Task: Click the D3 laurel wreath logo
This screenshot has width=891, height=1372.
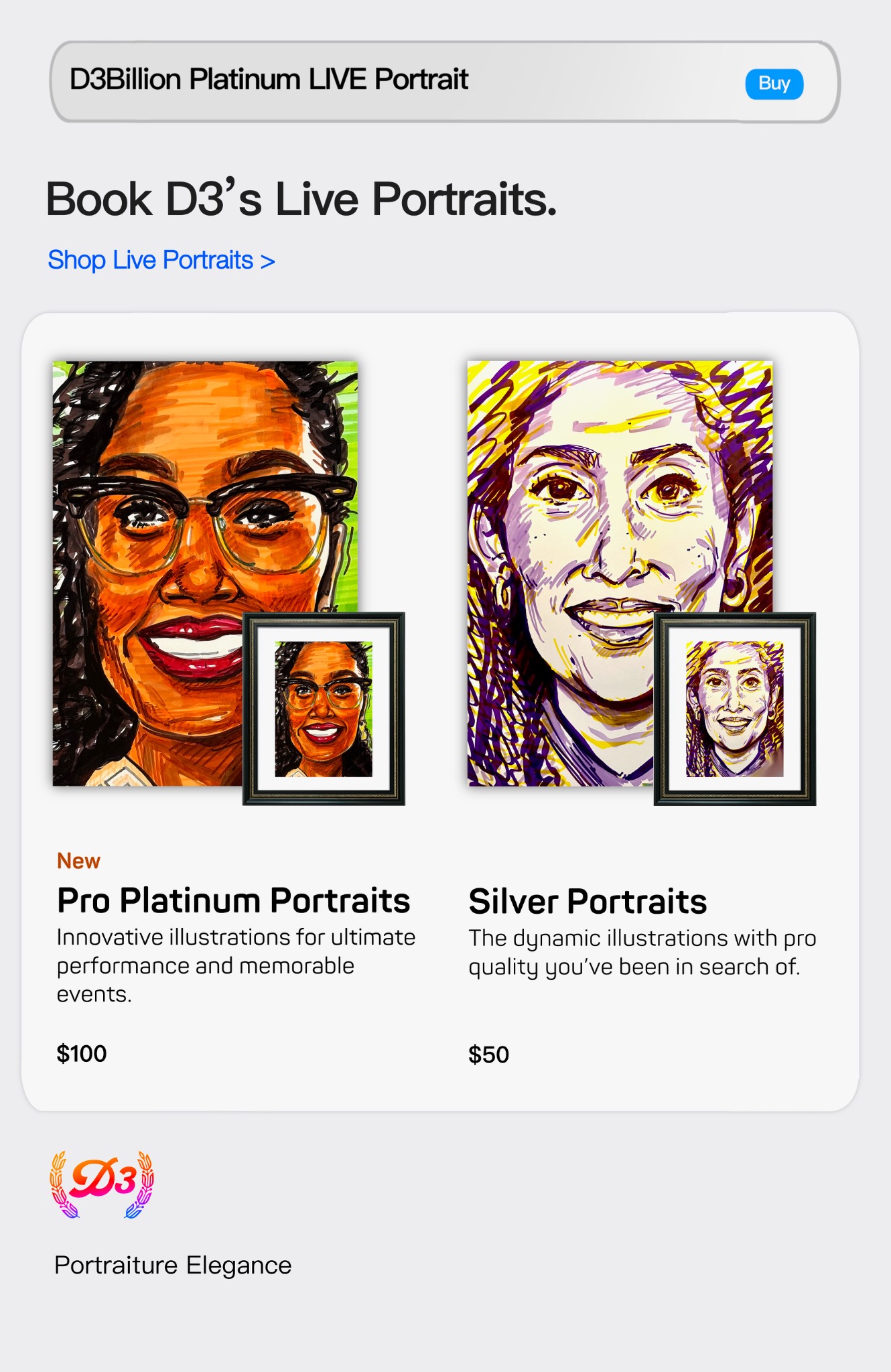Action: (x=102, y=1183)
